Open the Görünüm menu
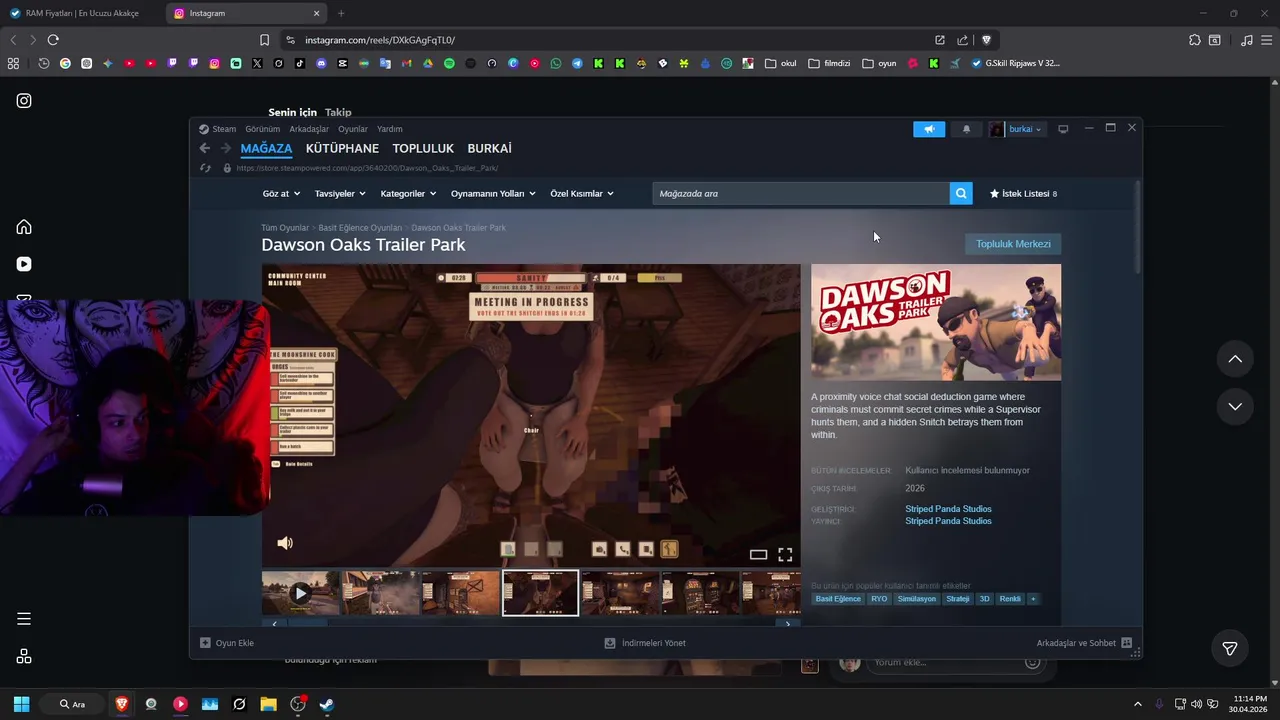 coord(263,129)
